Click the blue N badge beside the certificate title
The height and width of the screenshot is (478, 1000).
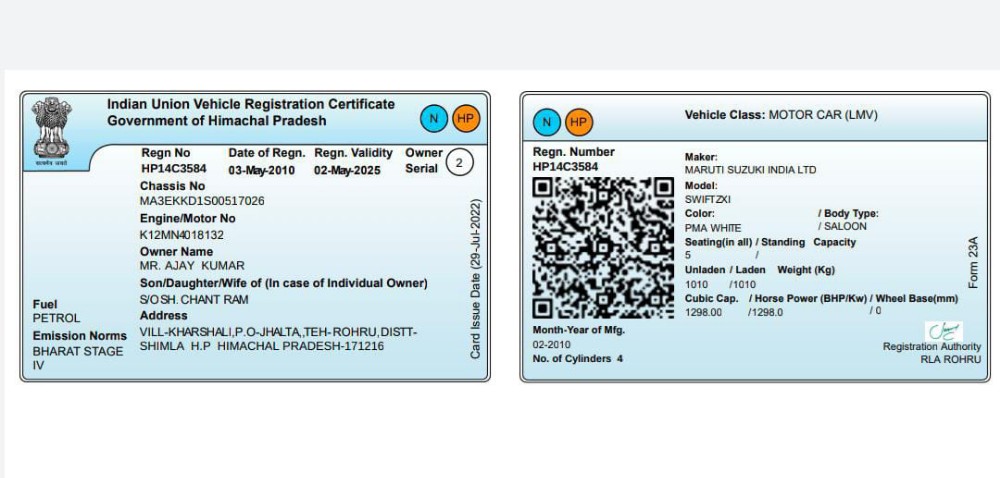click(434, 119)
